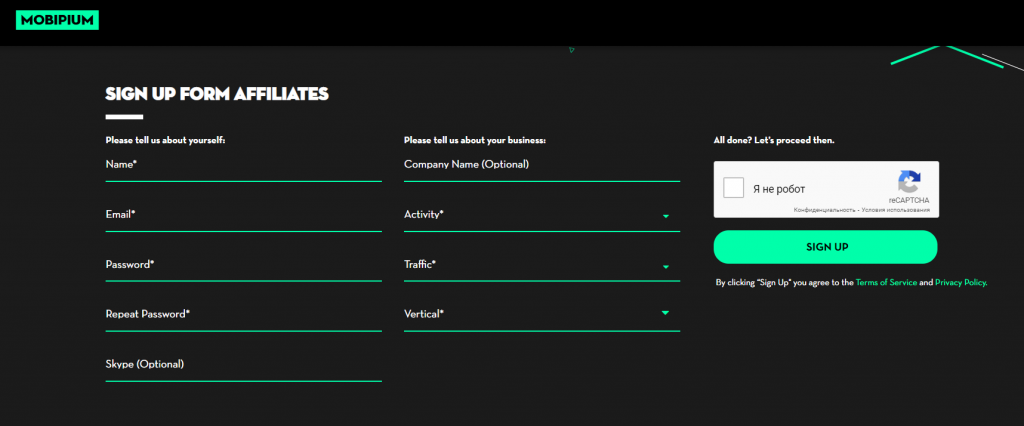The width and height of the screenshot is (1024, 426).
Task: Open the Traffic dropdown list
Action: pyautogui.click(x=665, y=266)
